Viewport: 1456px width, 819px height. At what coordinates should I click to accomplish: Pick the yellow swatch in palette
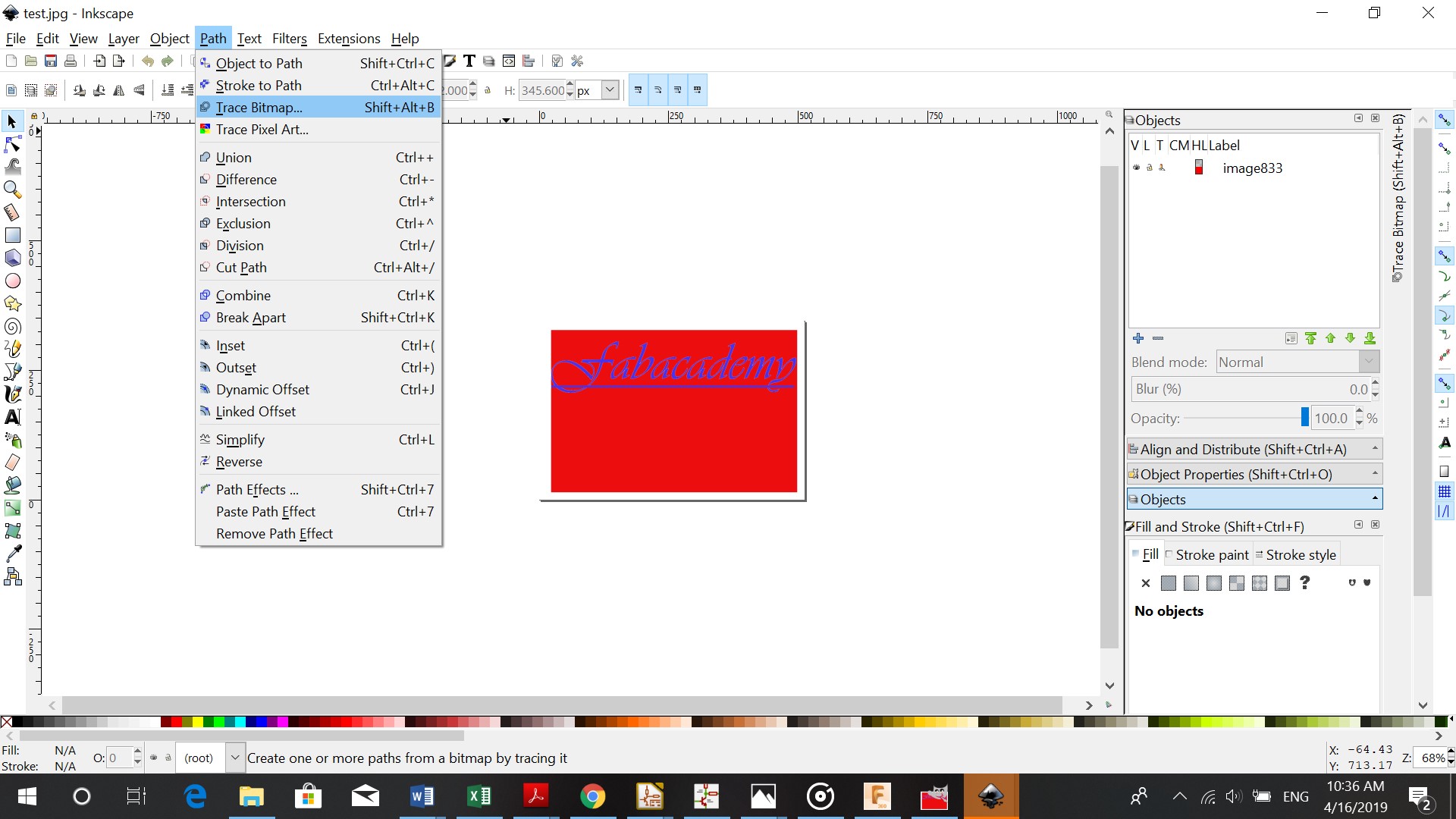coord(198,721)
